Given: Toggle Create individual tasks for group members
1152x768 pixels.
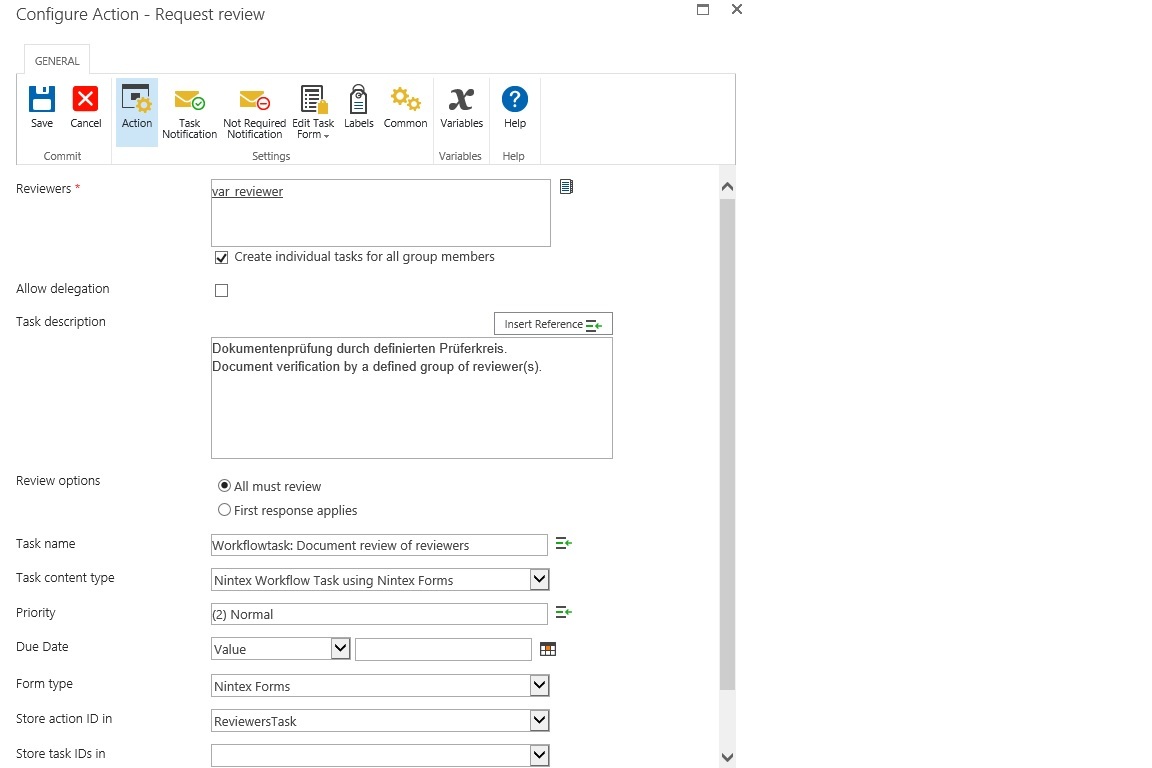Looking at the screenshot, I should [221, 257].
